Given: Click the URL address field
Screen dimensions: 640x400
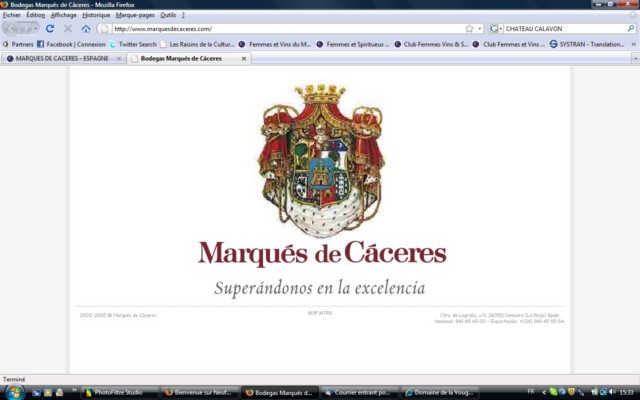Looking at the screenshot, I should point(288,29).
